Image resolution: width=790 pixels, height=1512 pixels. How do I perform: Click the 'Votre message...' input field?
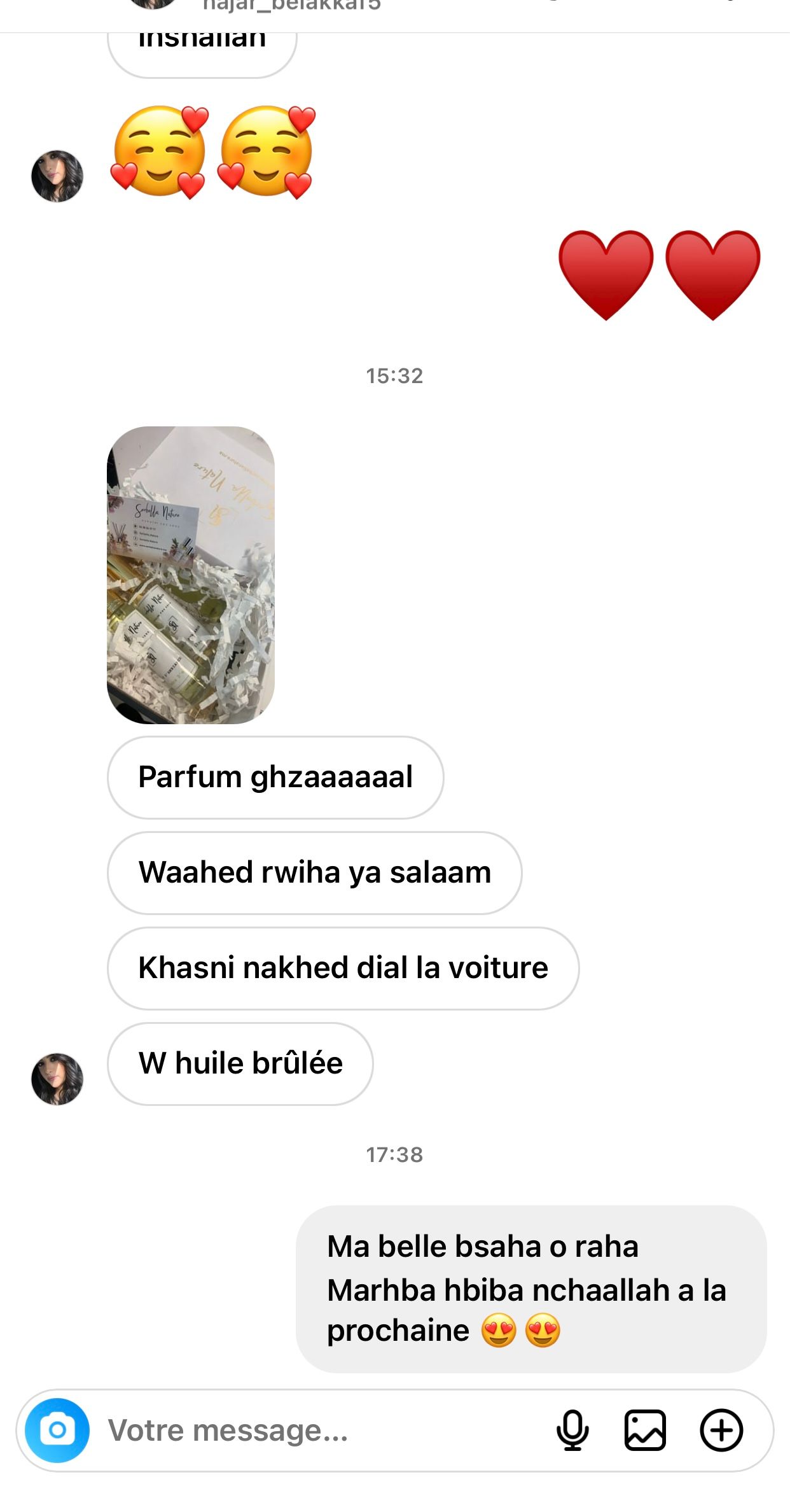[318, 1430]
